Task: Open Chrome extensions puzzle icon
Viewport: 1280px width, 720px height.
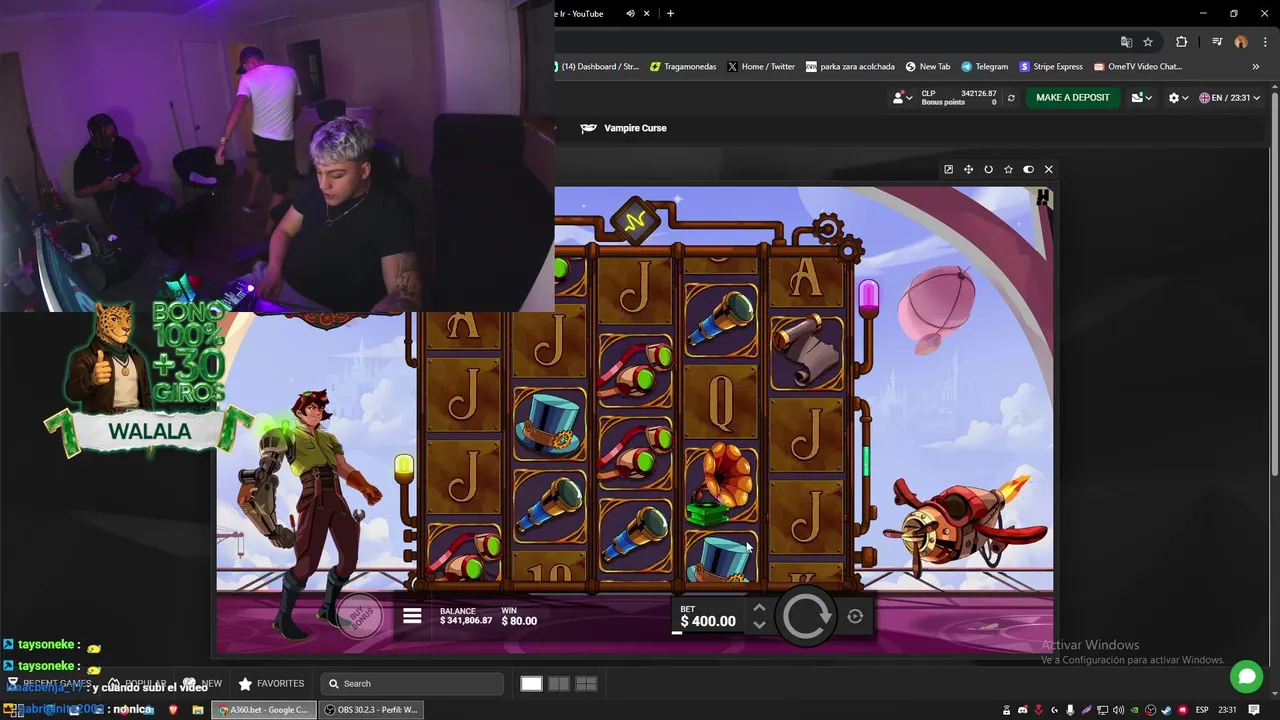Action: (1181, 42)
